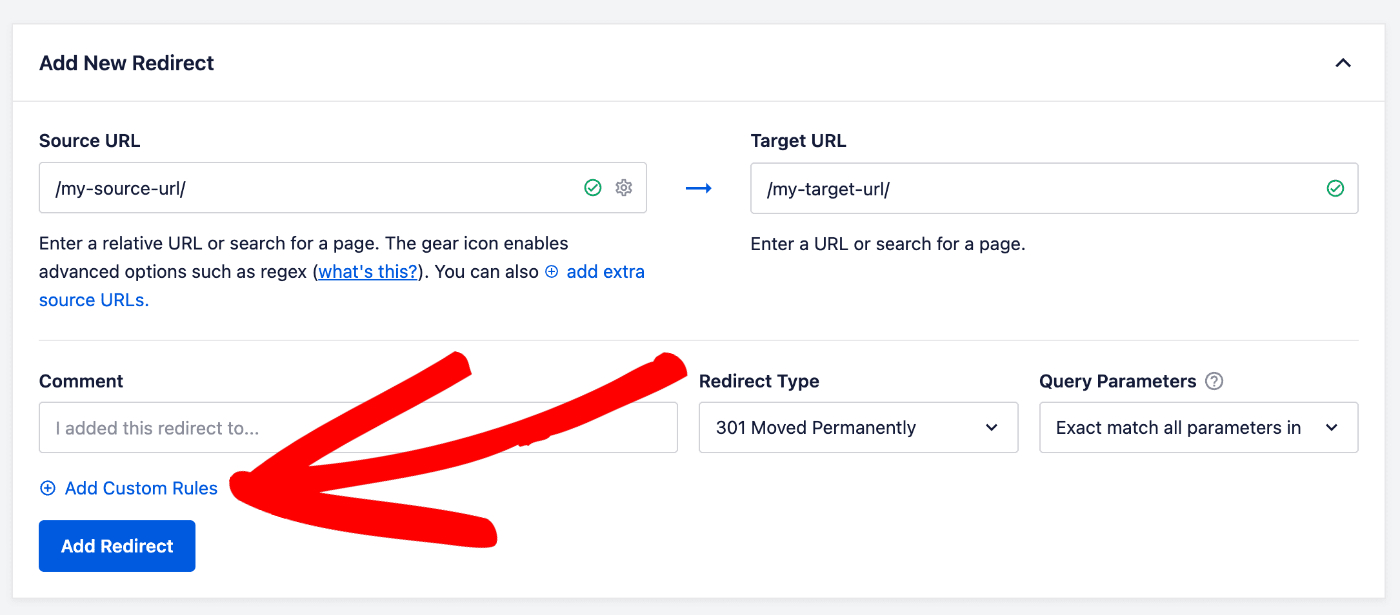Click the Add New Redirect header title

pyautogui.click(x=126, y=62)
